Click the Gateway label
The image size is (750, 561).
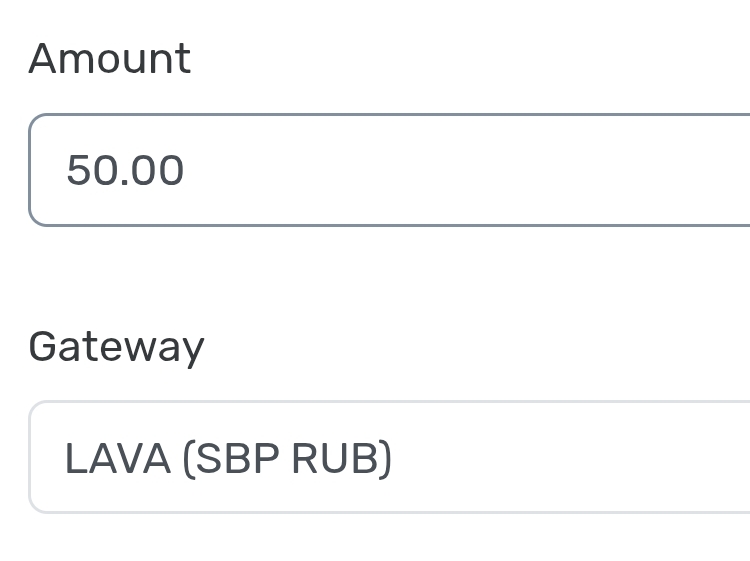click(116, 346)
